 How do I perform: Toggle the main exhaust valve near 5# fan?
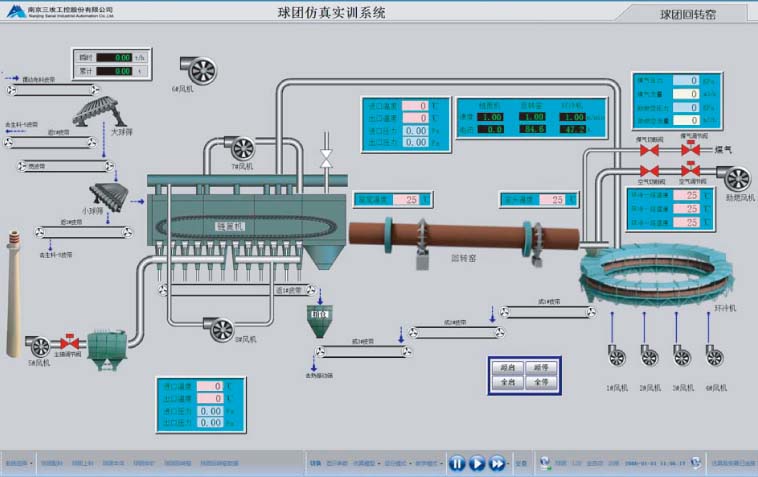(x=70, y=342)
